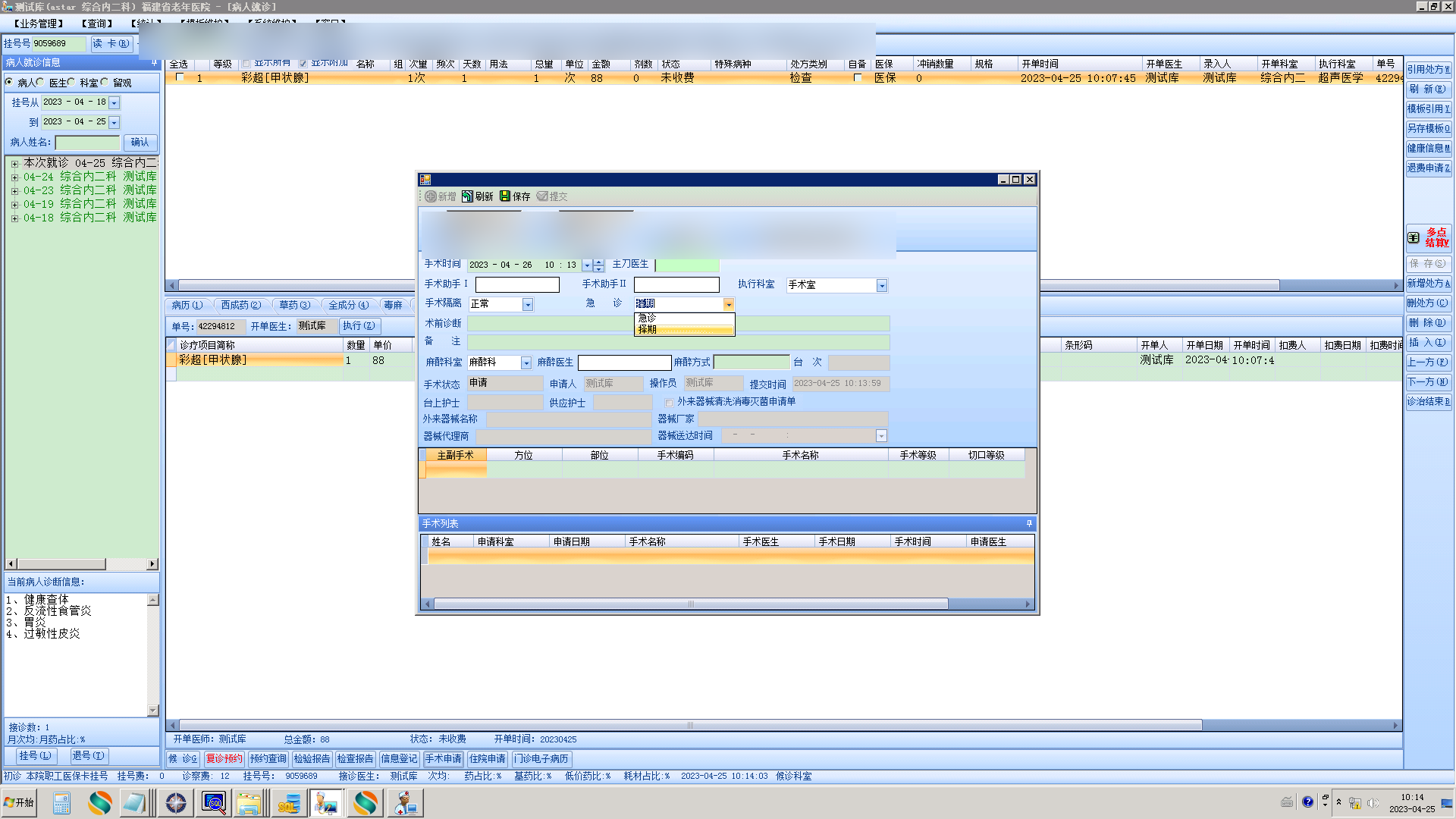Viewport: 1456px width, 819px height.
Task: Select the 医生 radio button
Action: pyautogui.click(x=40, y=82)
